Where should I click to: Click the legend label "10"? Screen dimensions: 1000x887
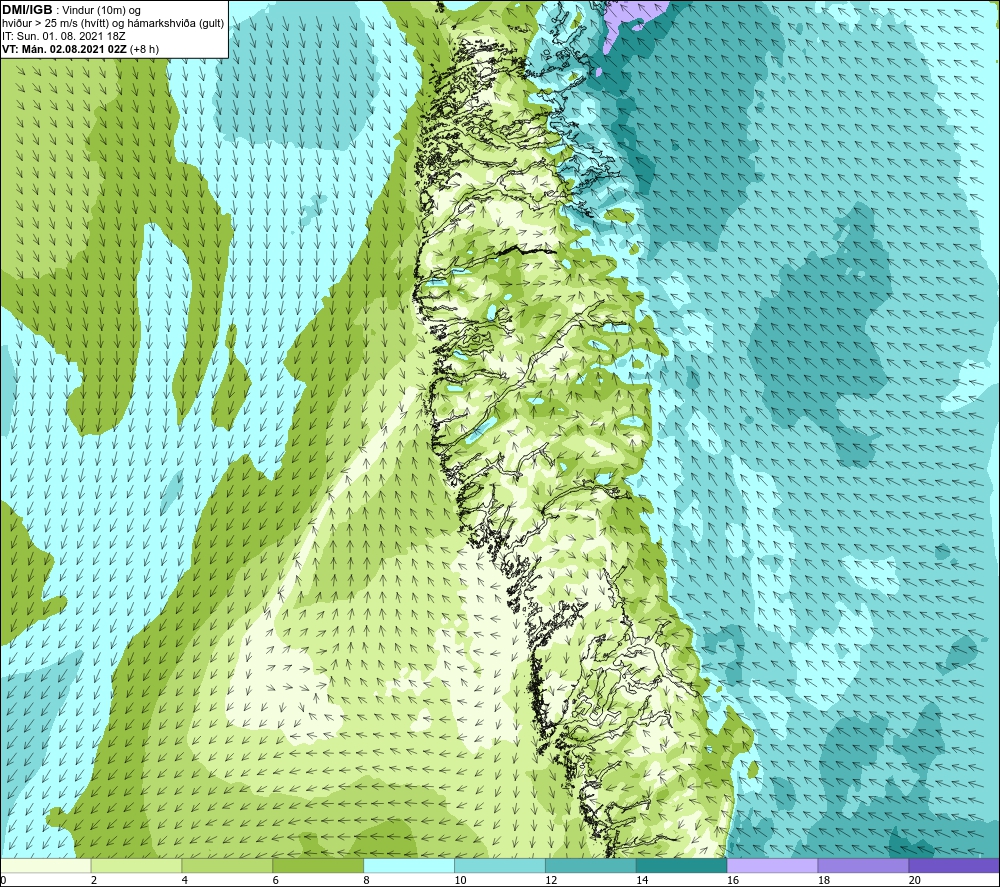(460, 880)
